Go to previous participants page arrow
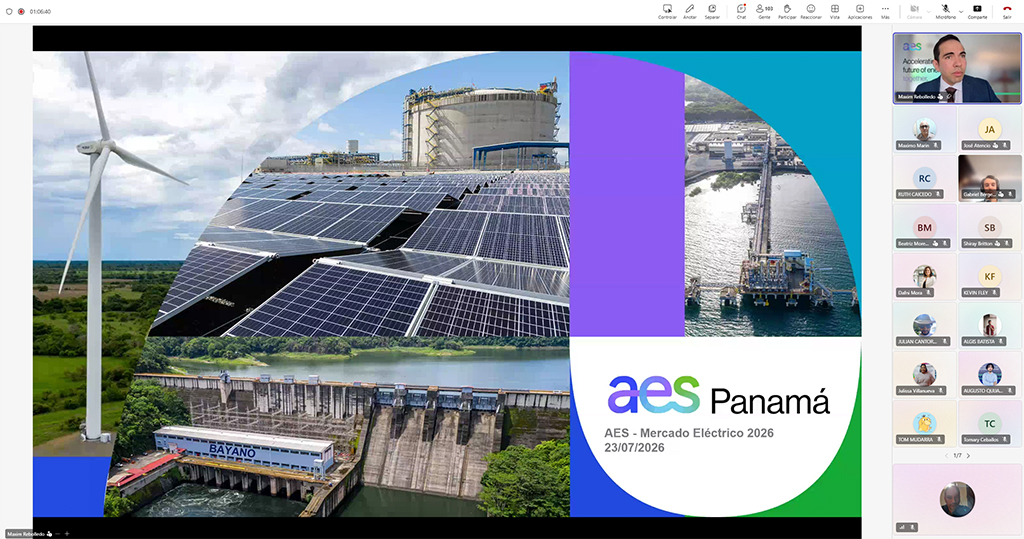This screenshot has height=539, width=1024. click(x=946, y=455)
